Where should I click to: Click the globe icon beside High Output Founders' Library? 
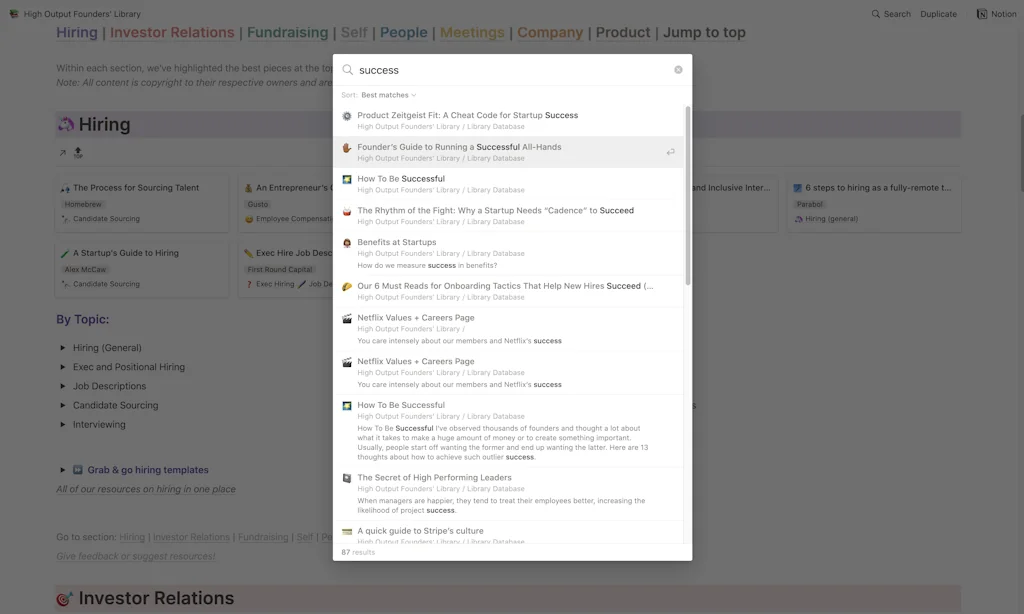pyautogui.click(x=12, y=13)
